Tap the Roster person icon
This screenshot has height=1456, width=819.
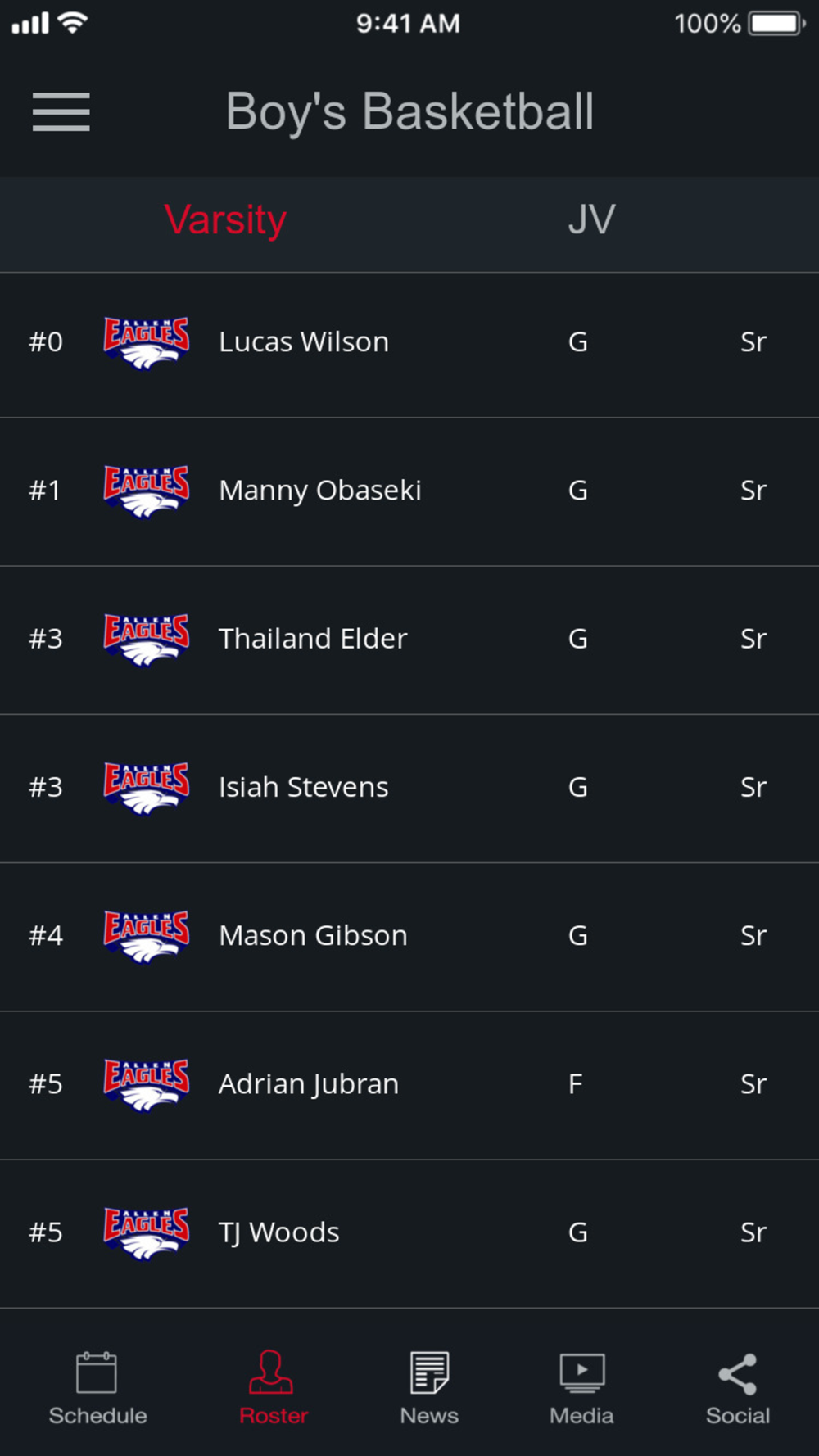pos(271,1372)
